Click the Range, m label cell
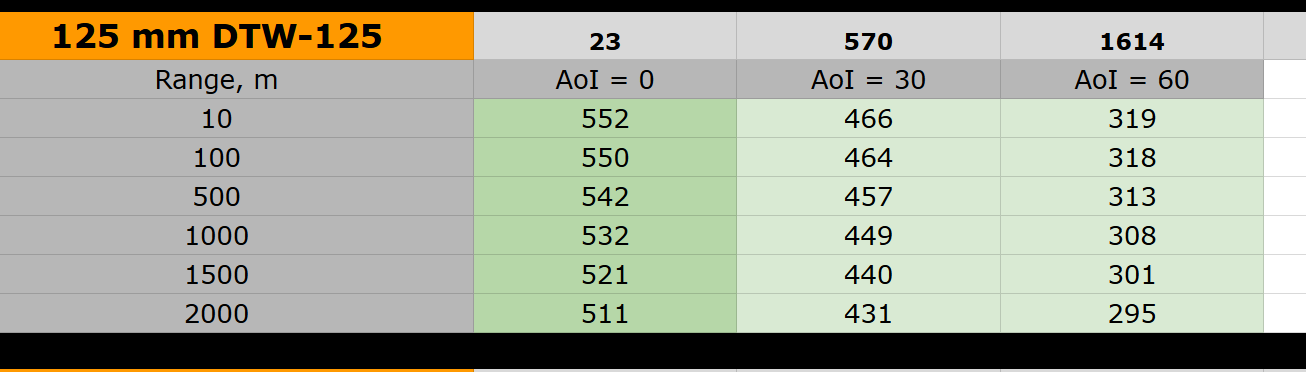 click(x=236, y=80)
